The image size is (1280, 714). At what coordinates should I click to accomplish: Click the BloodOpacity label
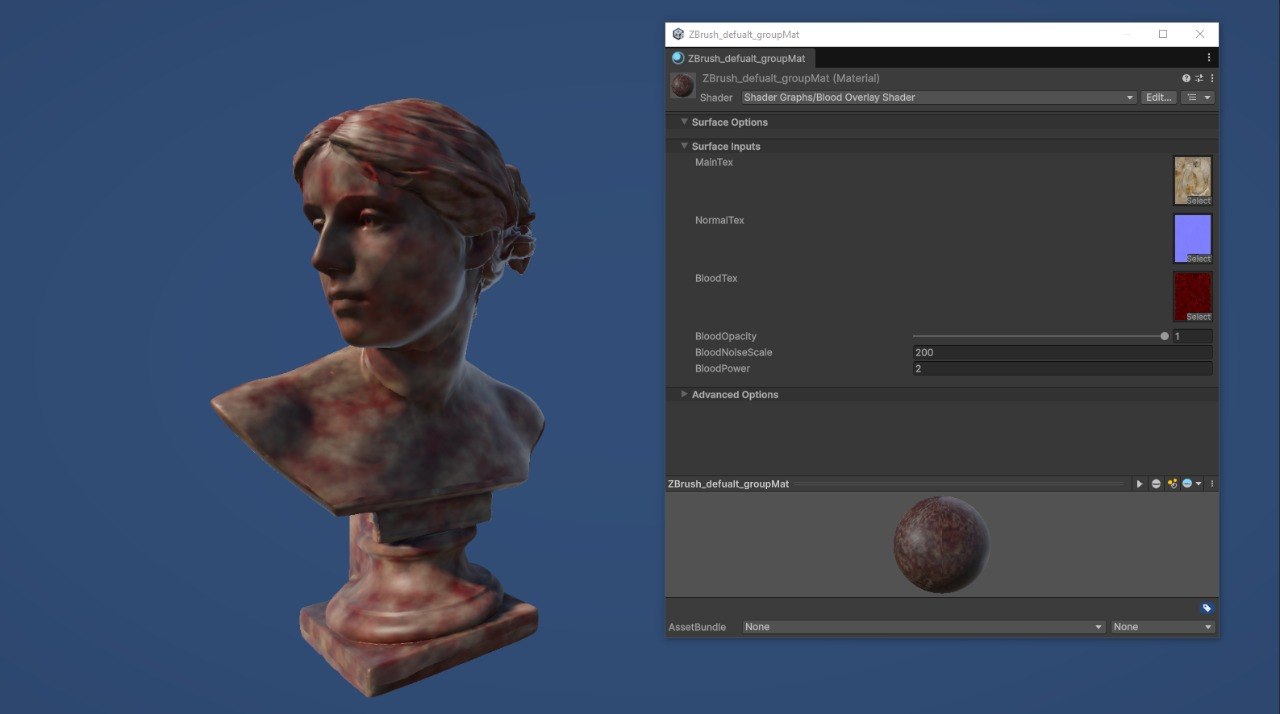726,336
